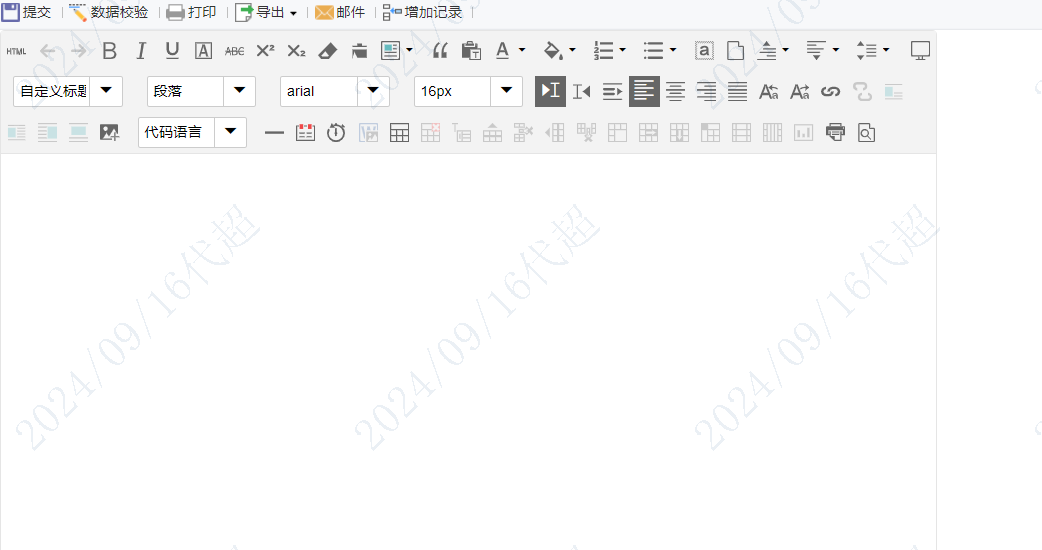Toggle italic formatting

pyautogui.click(x=141, y=51)
